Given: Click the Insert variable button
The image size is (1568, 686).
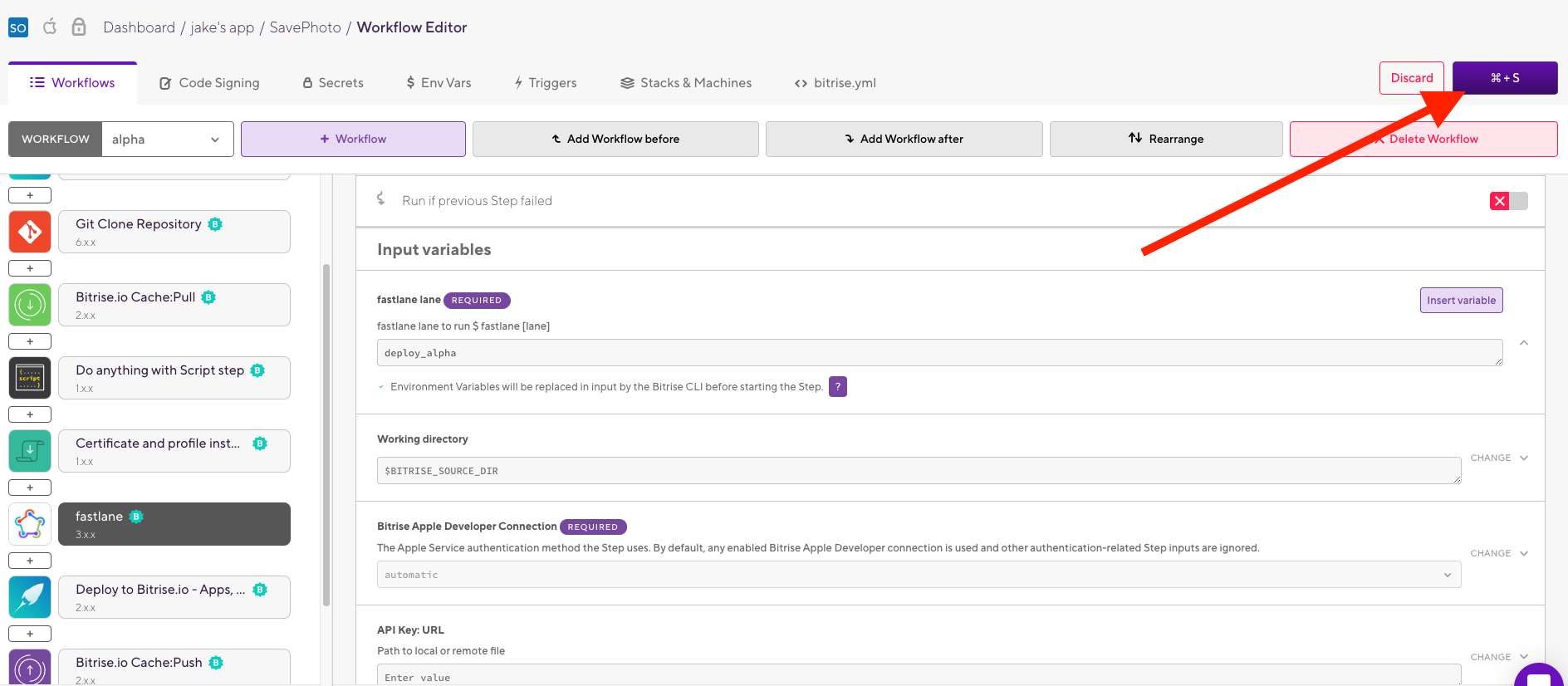Looking at the screenshot, I should pos(1461,300).
